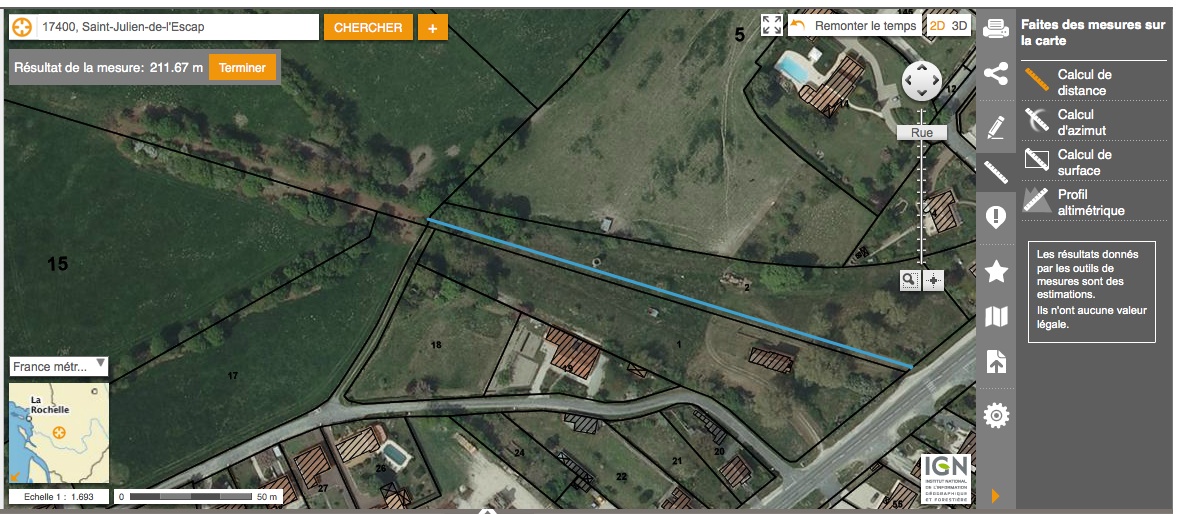Open the settings gear icon
Viewport: 1177px width, 514px height.
click(x=995, y=415)
